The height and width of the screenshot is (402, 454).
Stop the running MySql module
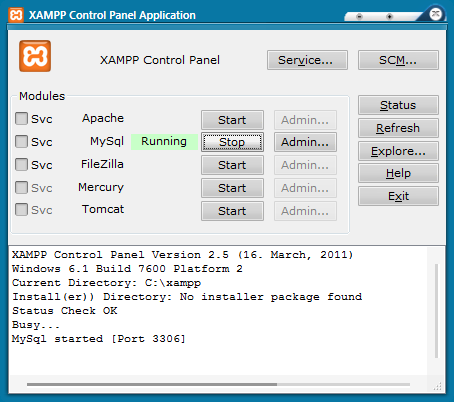232,142
